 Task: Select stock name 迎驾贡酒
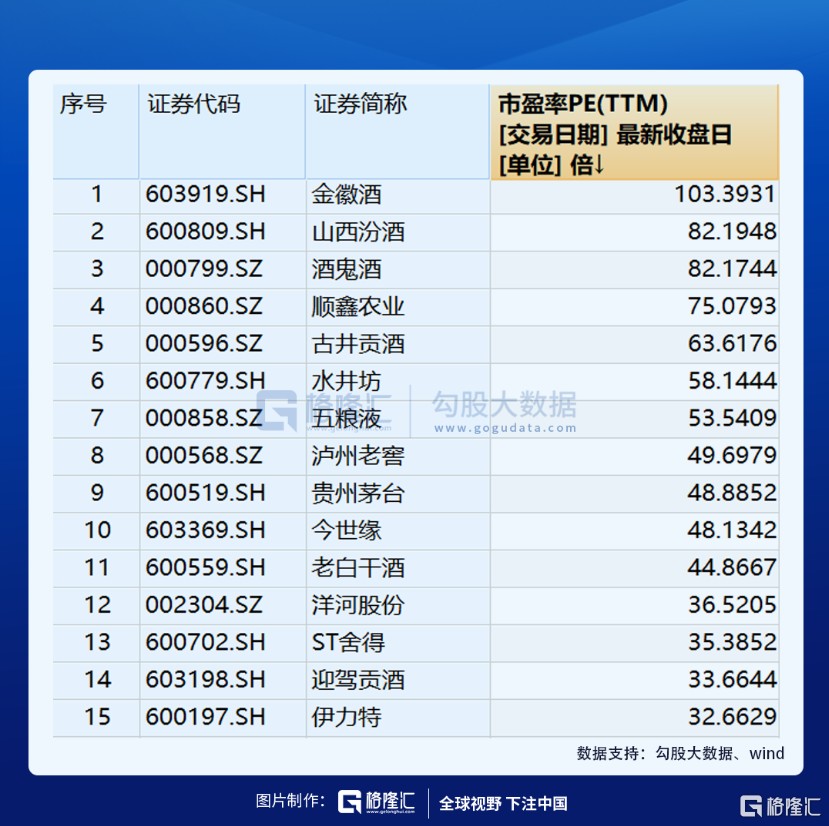358,680
